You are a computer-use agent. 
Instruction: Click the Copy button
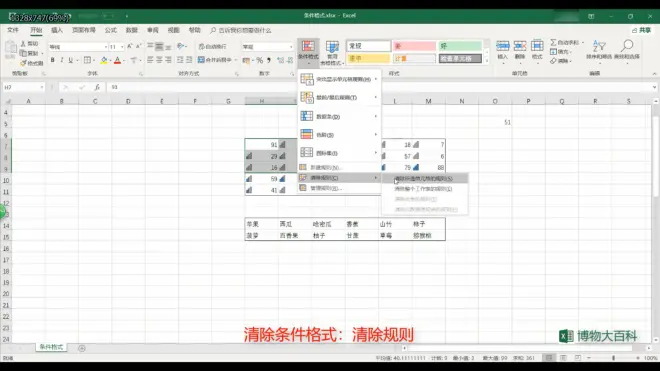[x=29, y=53]
